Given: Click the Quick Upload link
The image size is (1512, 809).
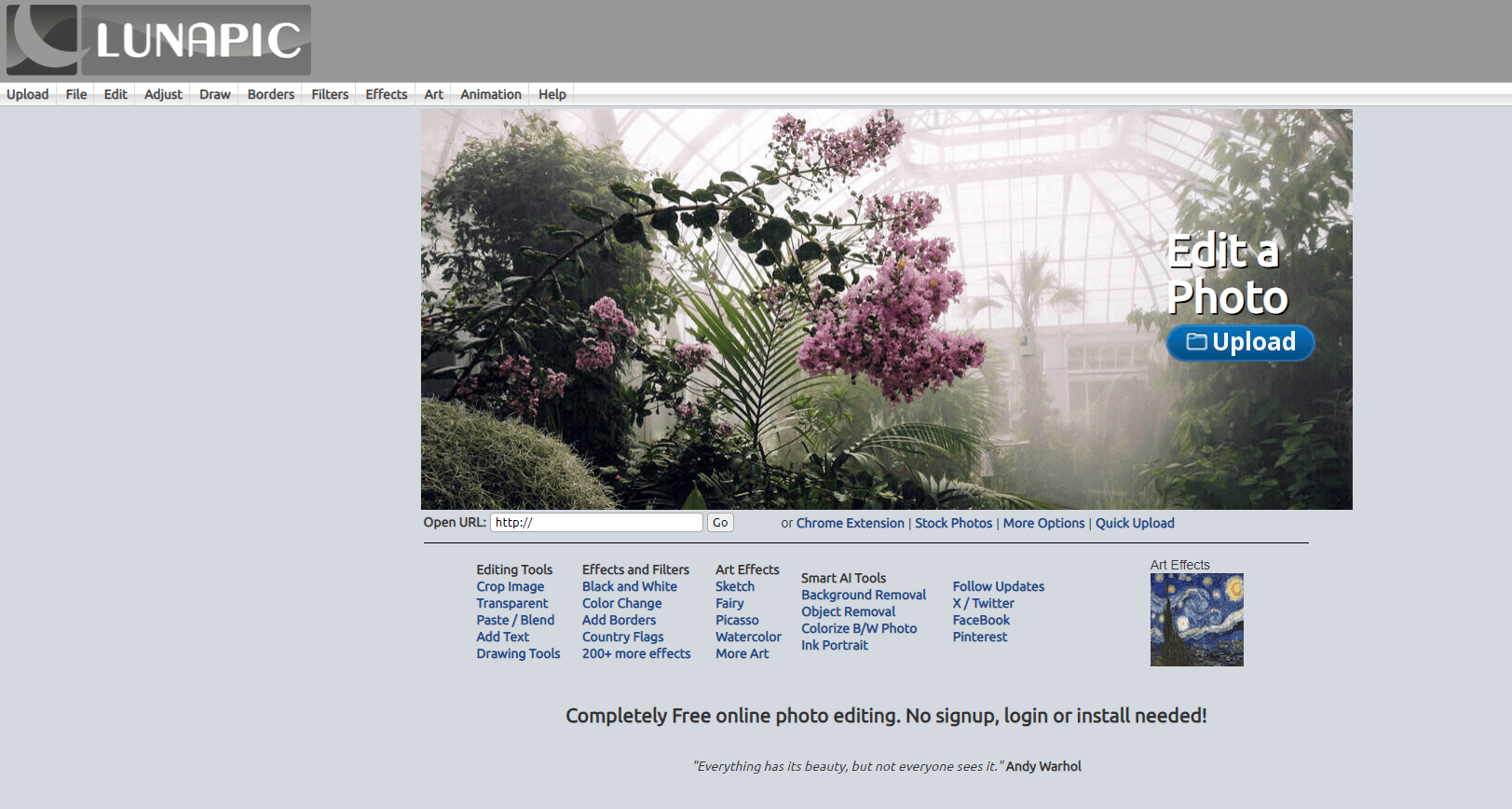Looking at the screenshot, I should (x=1134, y=524).
